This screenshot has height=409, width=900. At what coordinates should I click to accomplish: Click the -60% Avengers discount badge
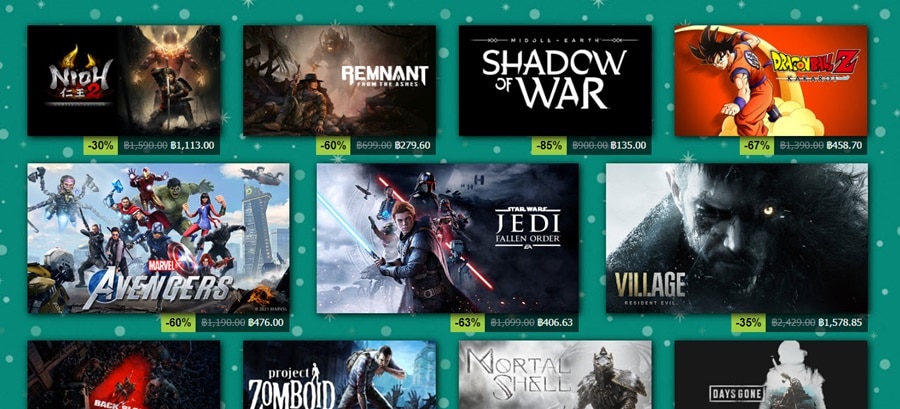tap(178, 322)
